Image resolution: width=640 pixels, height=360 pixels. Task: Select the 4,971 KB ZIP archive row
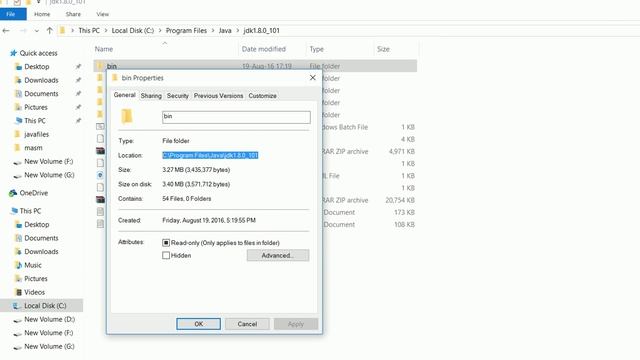click(x=255, y=151)
